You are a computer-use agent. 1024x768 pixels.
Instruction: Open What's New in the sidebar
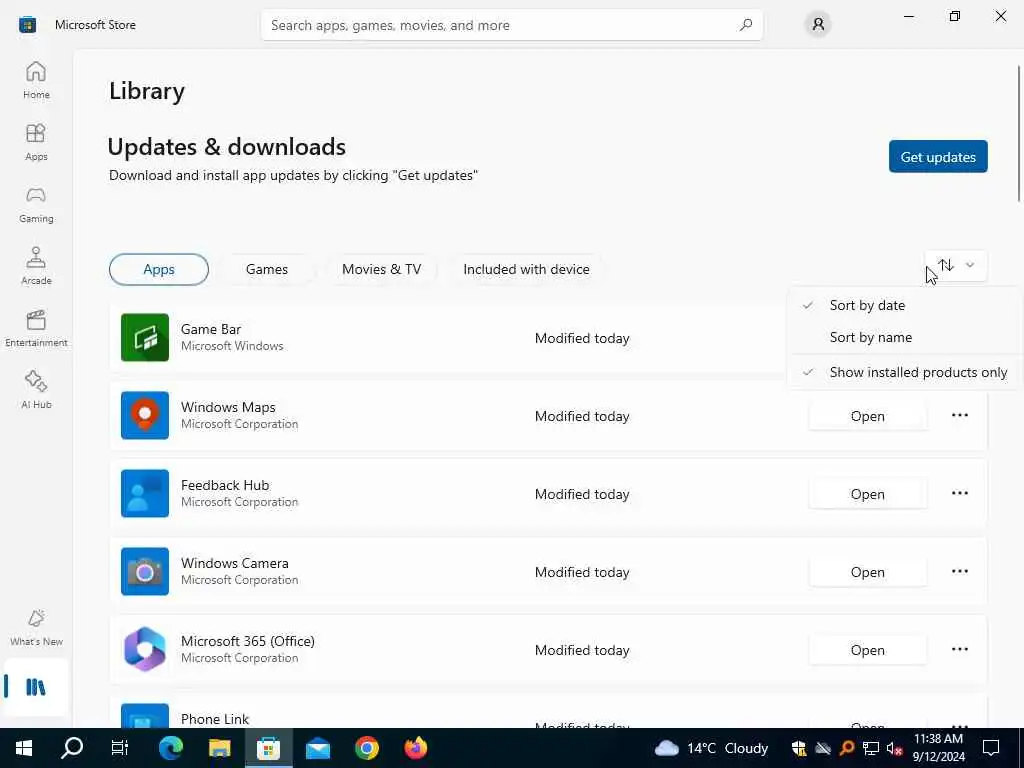point(36,628)
